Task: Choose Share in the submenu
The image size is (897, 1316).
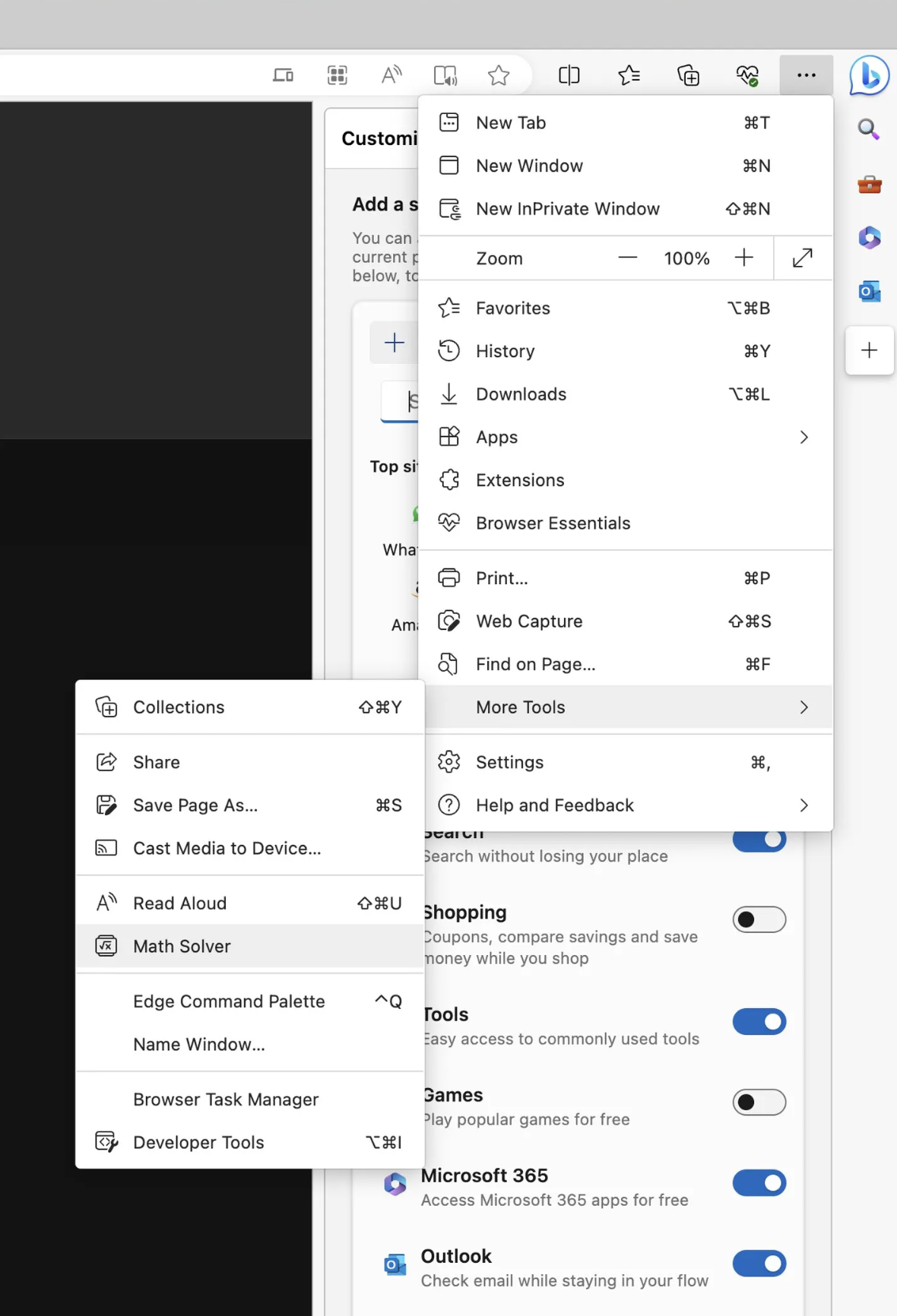Action: pos(250,762)
